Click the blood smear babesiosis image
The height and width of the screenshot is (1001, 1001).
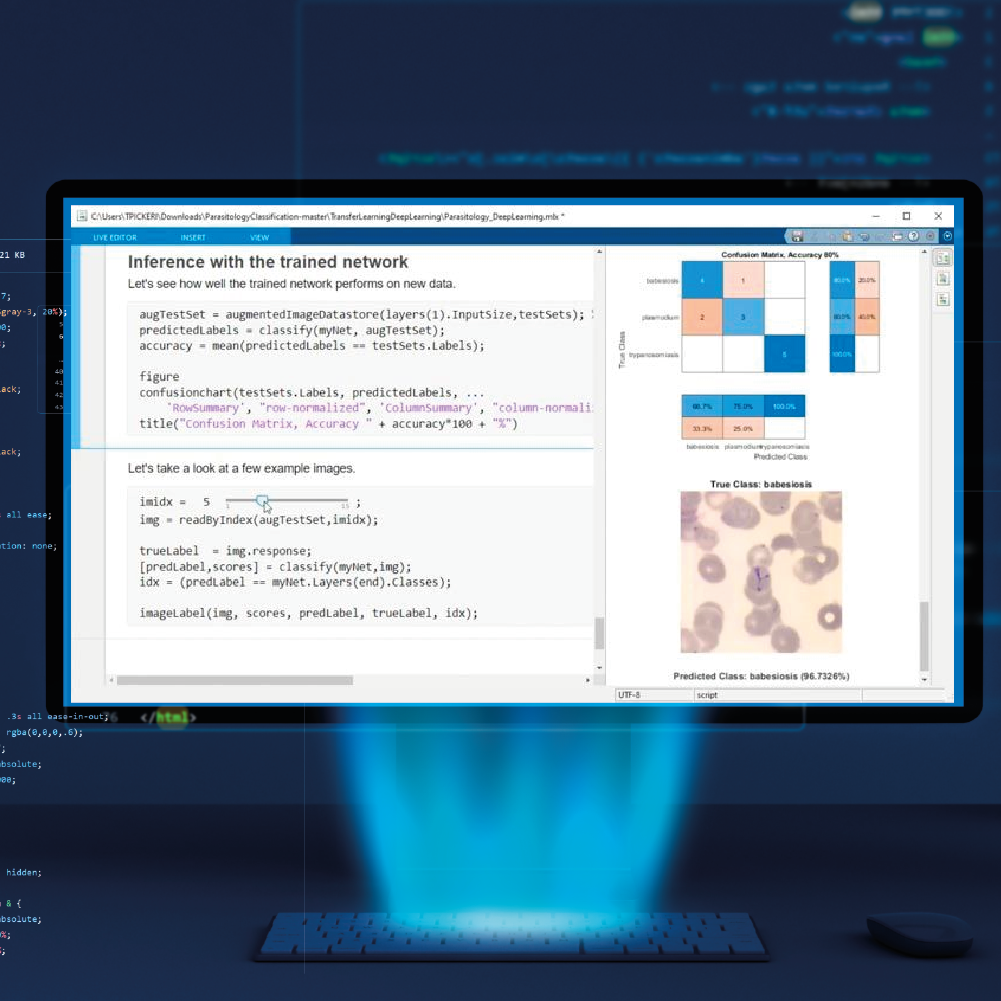(x=761, y=572)
